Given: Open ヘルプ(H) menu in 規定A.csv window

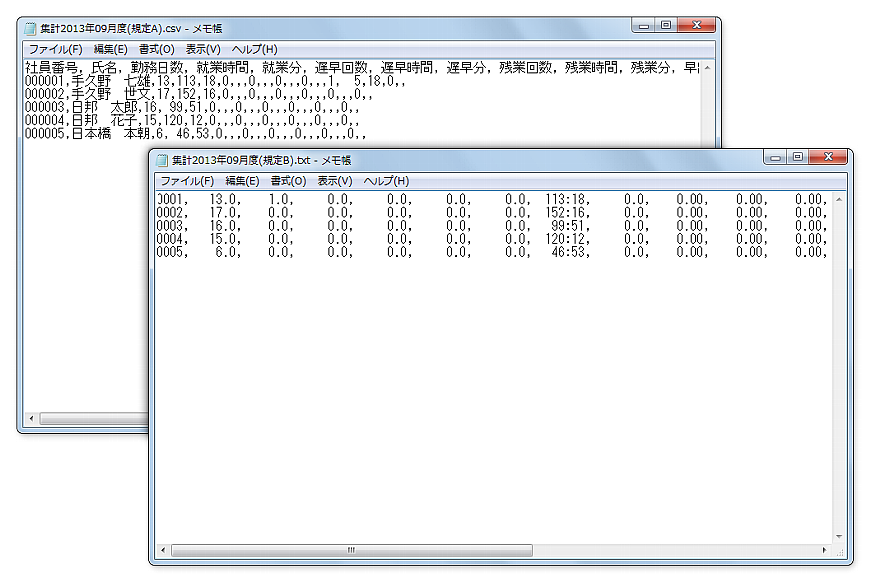Looking at the screenshot, I should (x=254, y=49).
